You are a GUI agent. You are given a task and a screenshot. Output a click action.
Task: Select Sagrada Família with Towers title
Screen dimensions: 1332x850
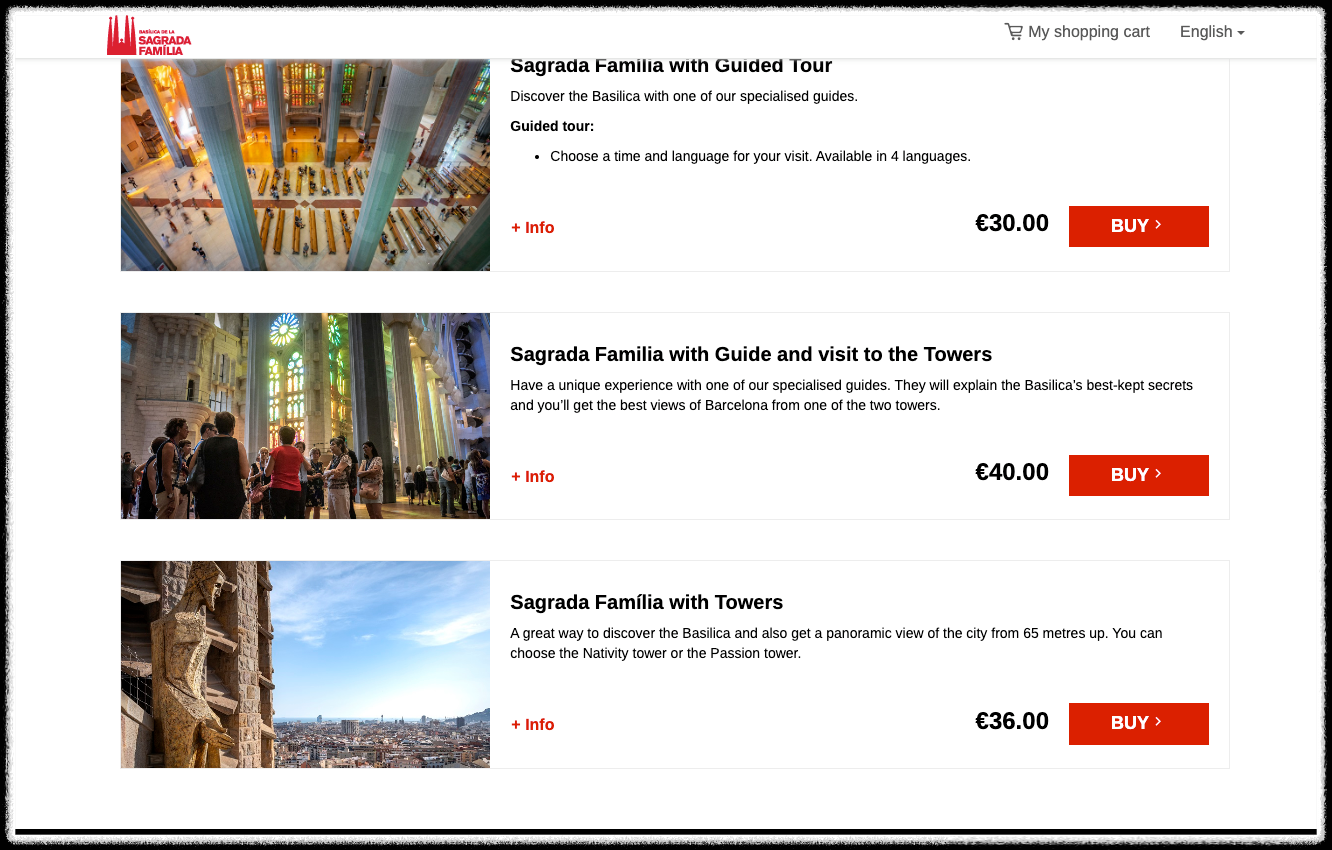646,602
